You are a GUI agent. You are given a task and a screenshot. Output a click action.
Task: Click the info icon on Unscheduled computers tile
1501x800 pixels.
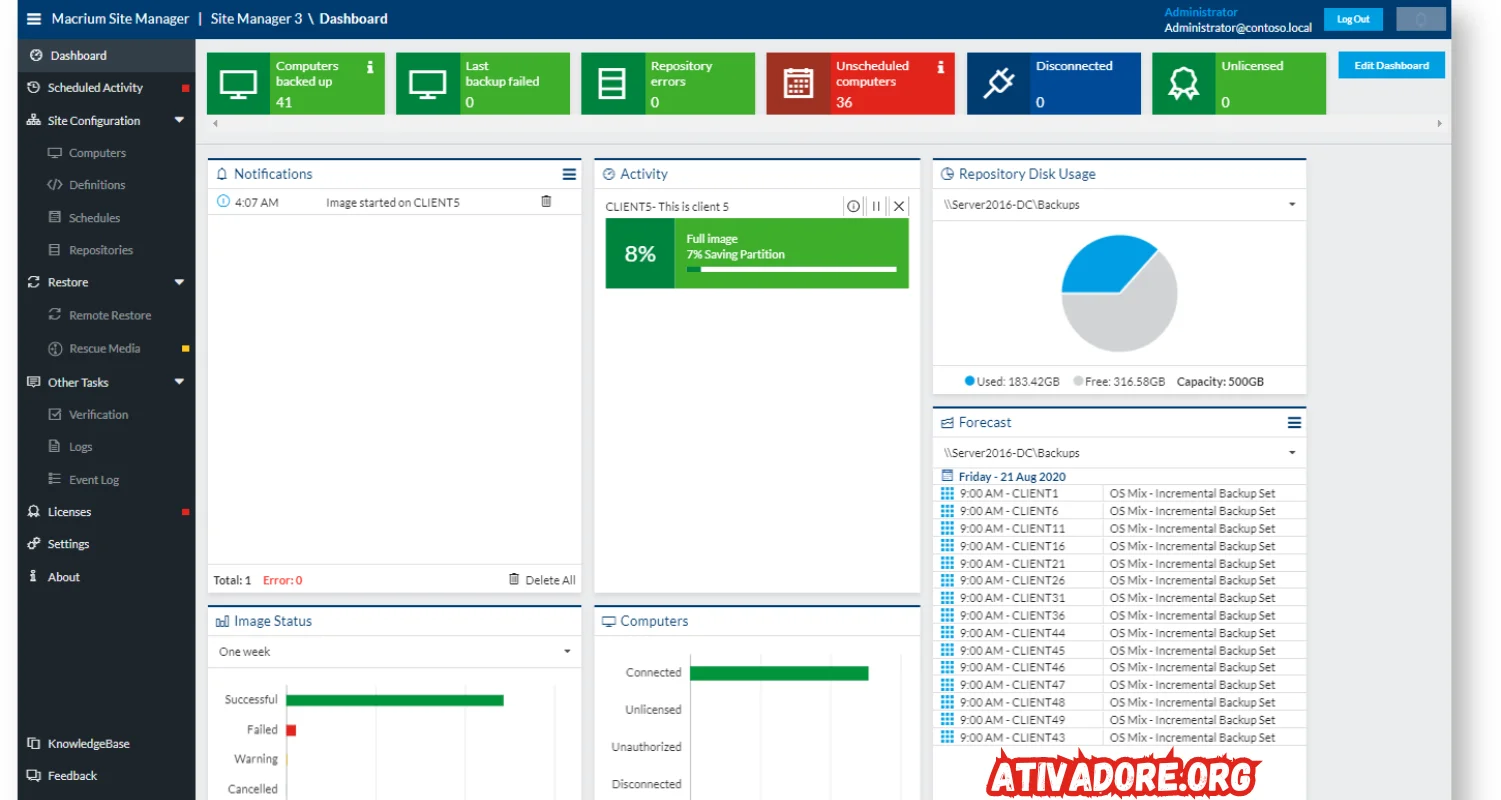(941, 67)
